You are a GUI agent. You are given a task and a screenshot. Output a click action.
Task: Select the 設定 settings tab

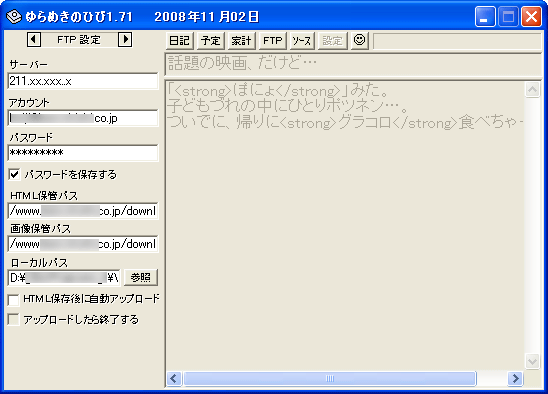pyautogui.click(x=332, y=41)
